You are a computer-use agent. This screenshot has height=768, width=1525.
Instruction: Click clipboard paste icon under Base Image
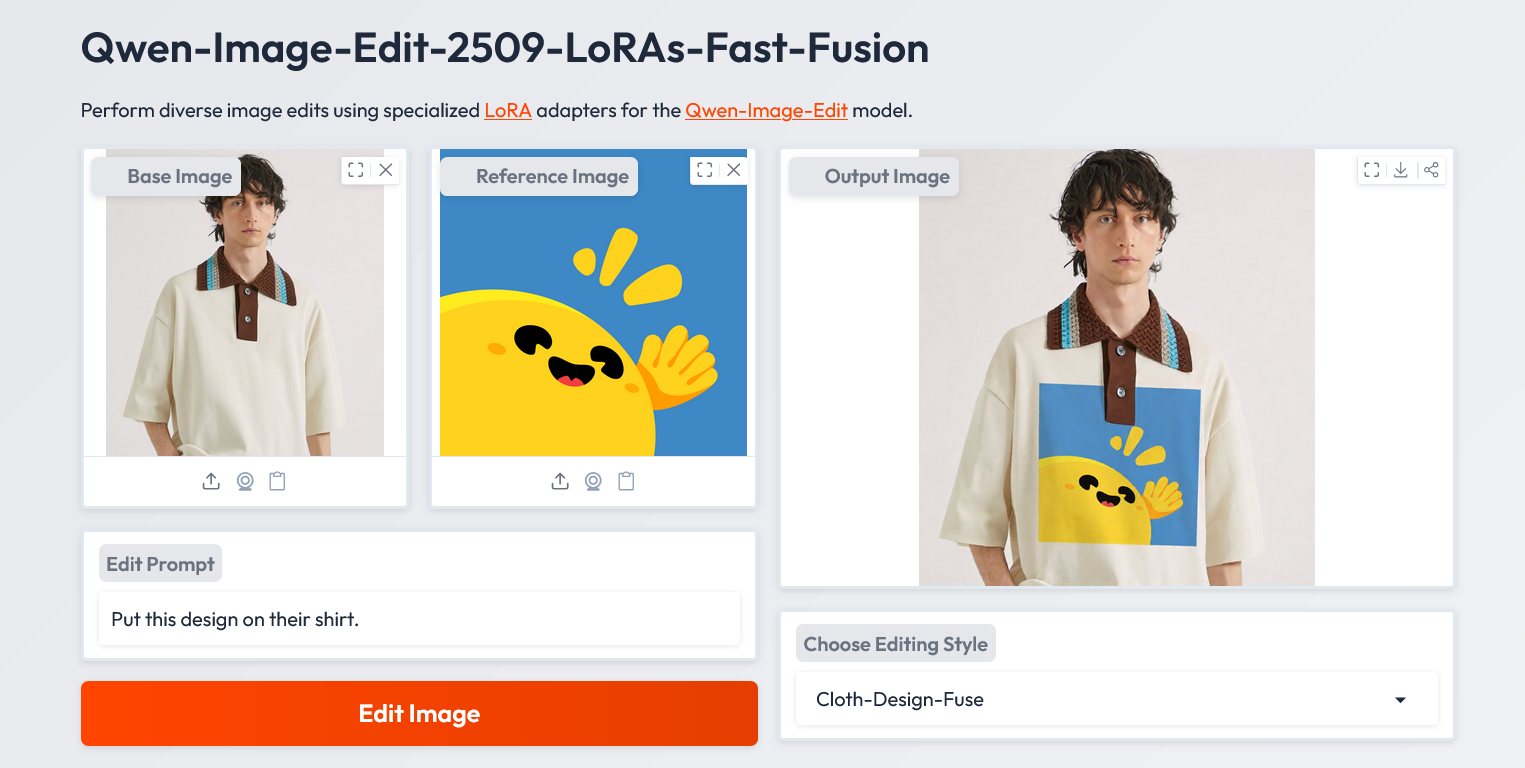278,482
